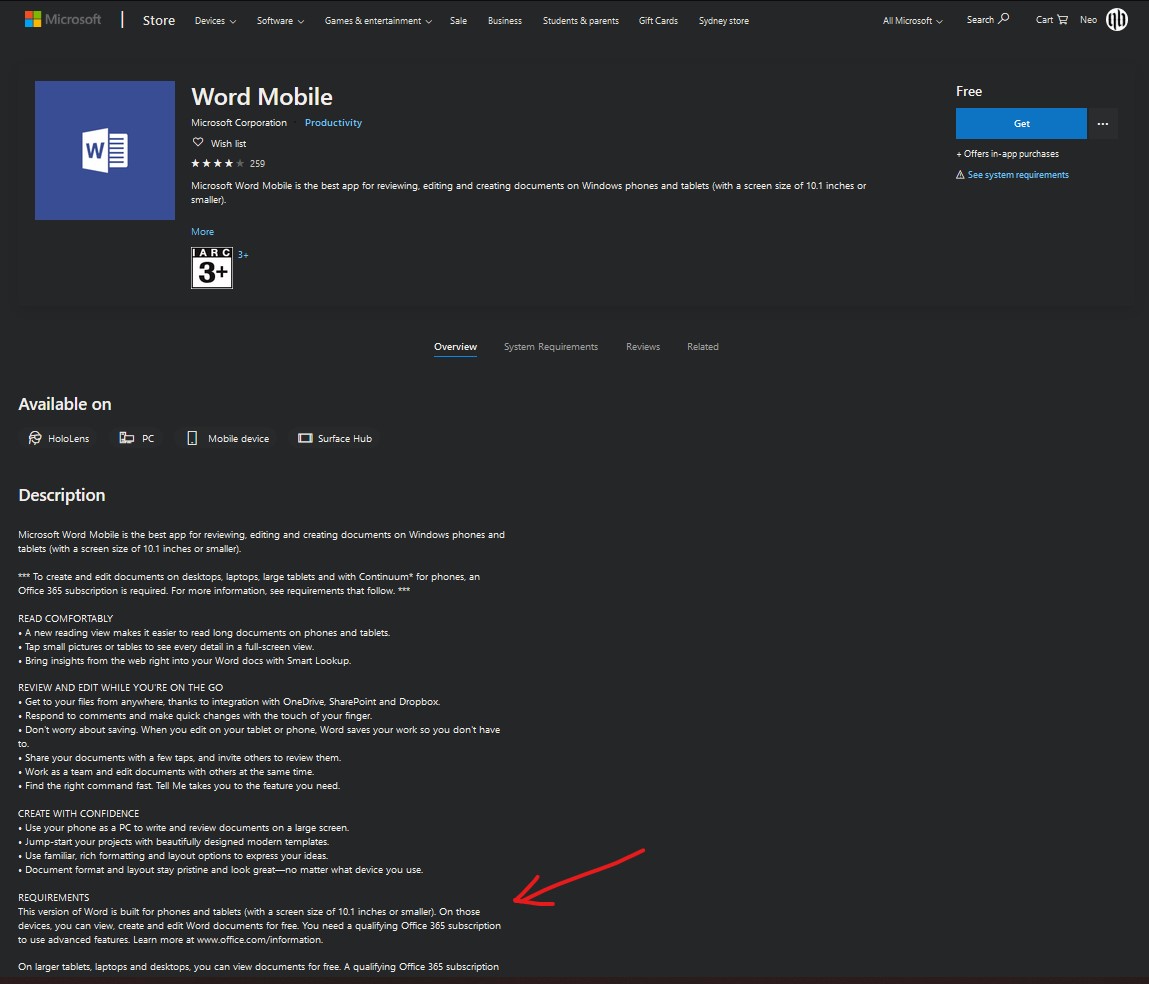Click the Free price label
This screenshot has height=984, width=1149.
click(x=968, y=92)
